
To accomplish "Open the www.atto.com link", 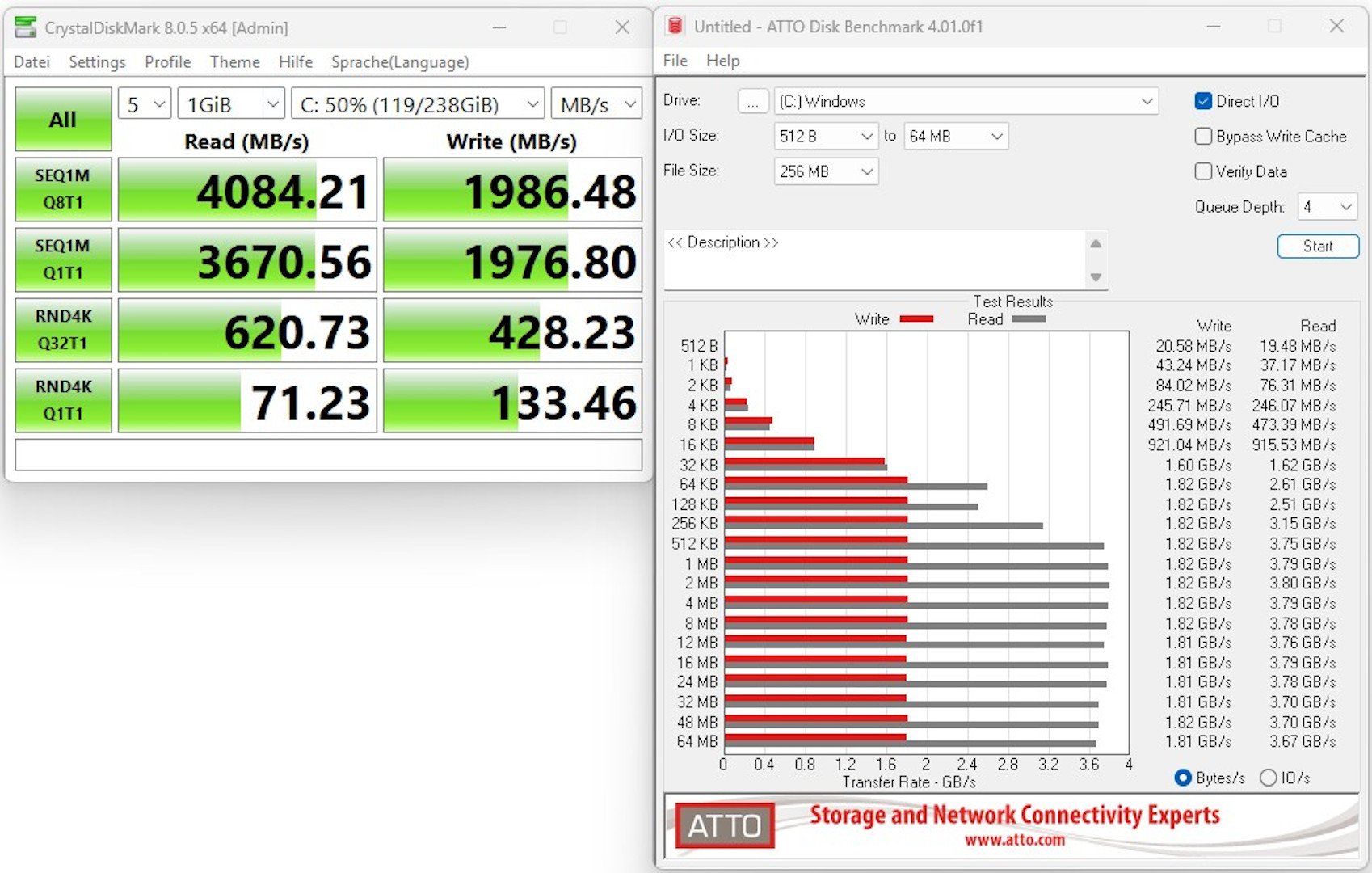I will point(1014,841).
